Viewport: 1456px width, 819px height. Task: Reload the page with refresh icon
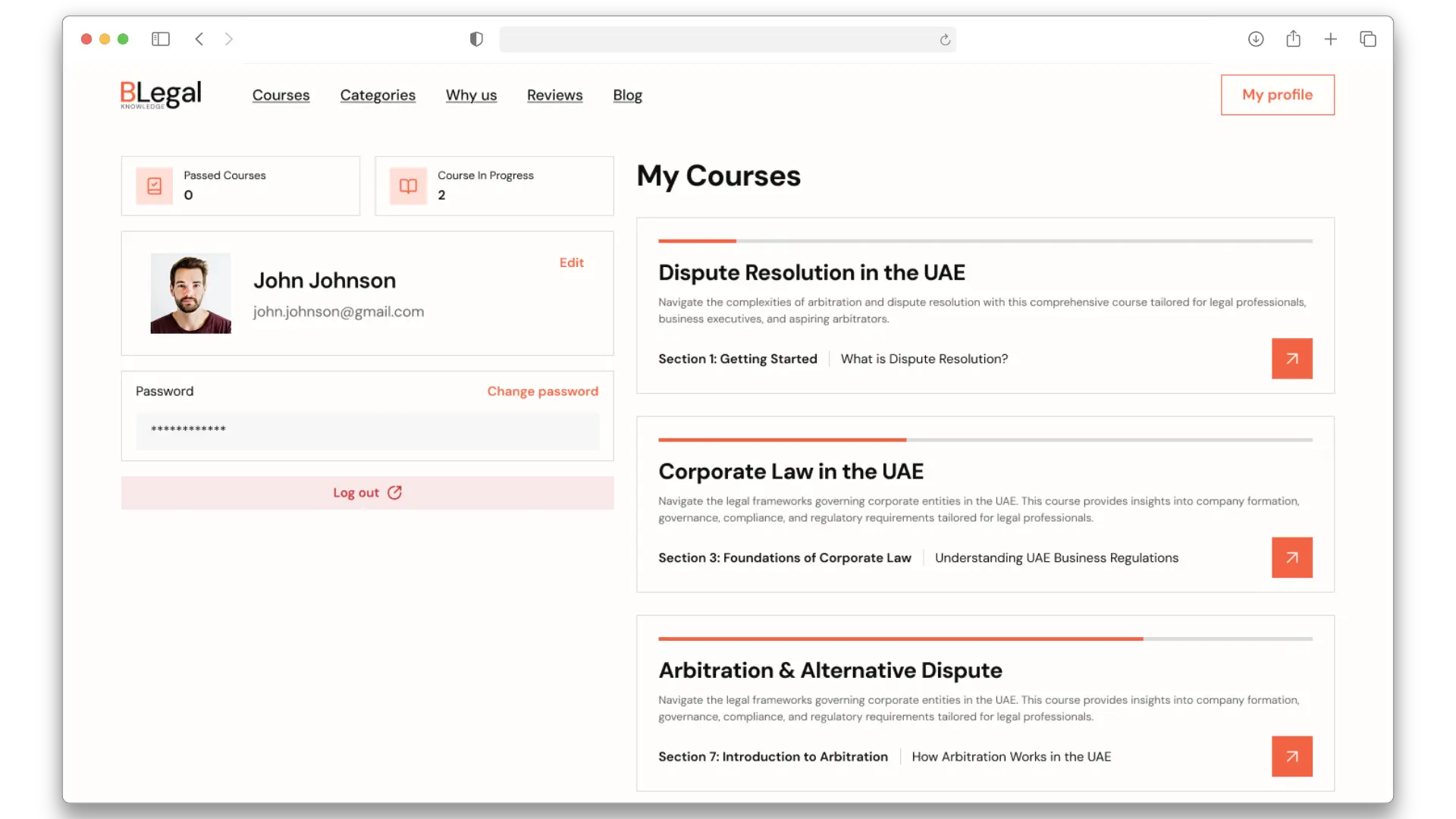(x=945, y=39)
